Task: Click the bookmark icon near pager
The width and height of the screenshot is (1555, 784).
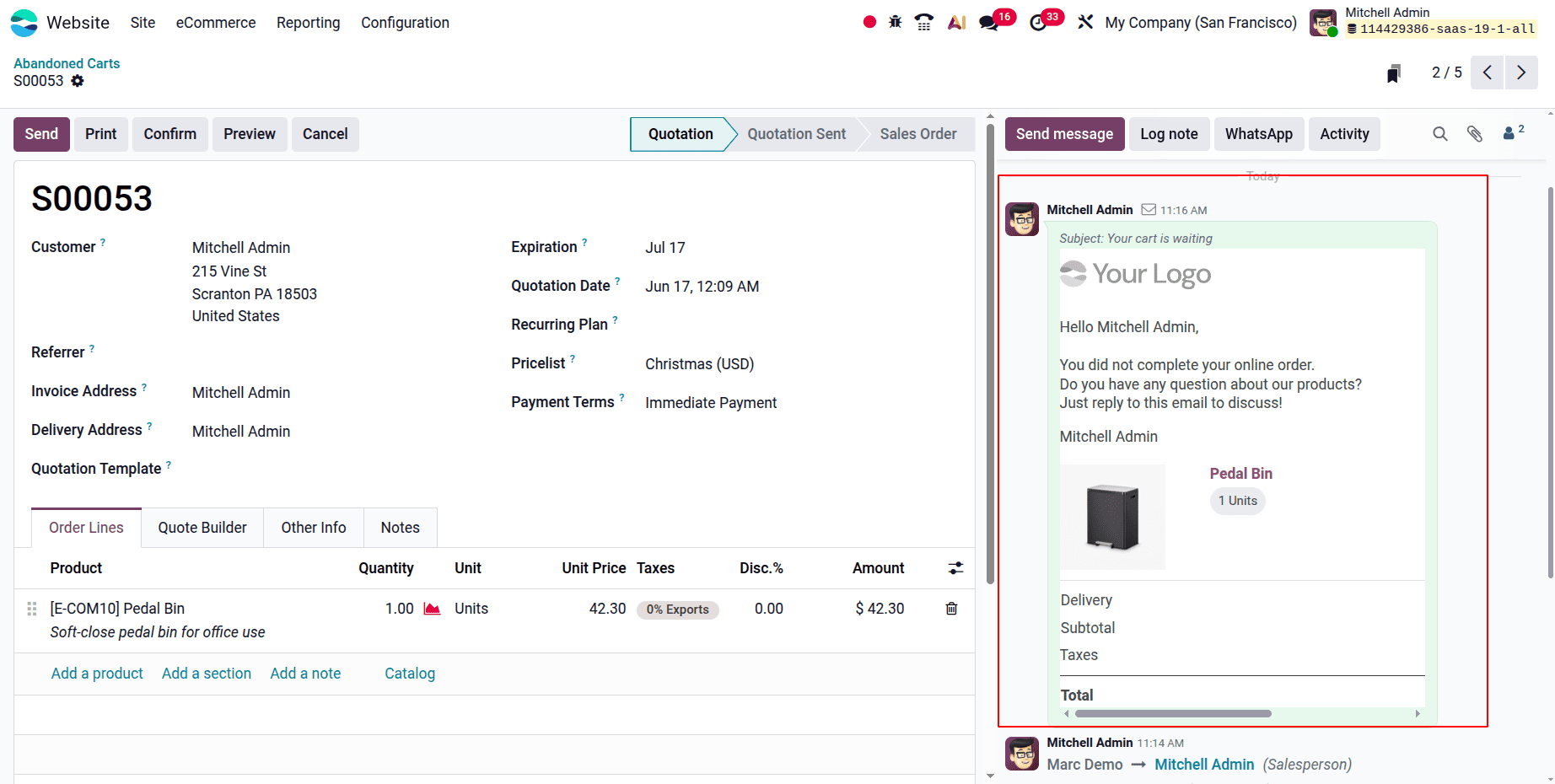Action: [x=1393, y=73]
